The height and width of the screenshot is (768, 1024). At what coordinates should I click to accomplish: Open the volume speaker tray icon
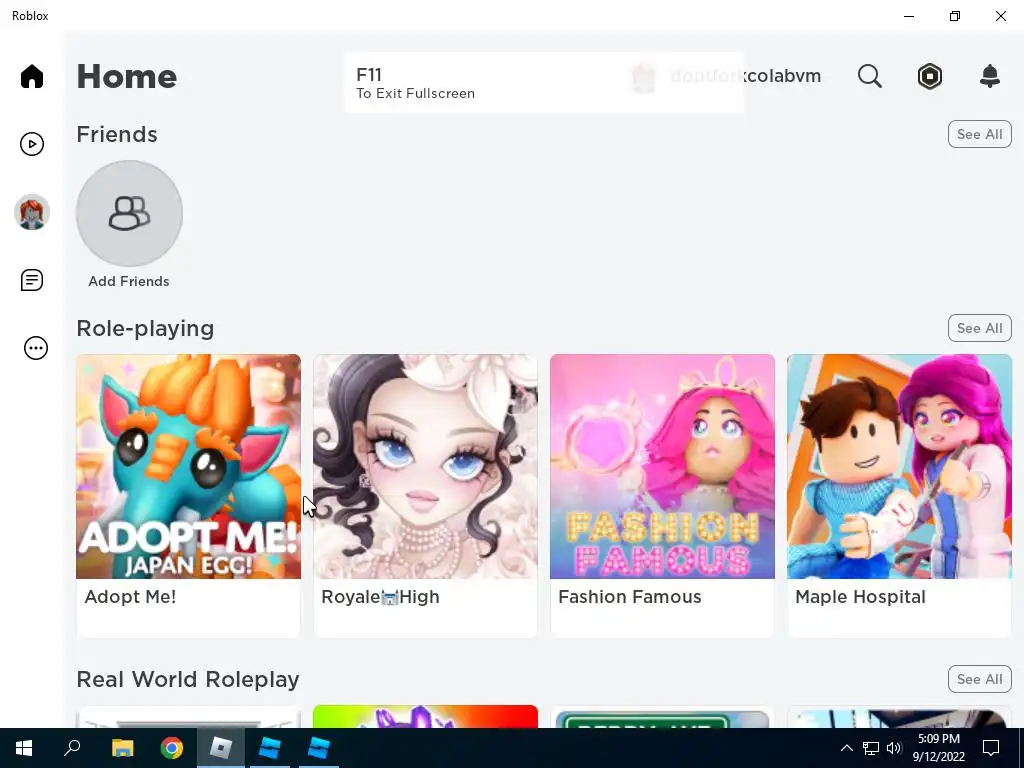pyautogui.click(x=894, y=748)
